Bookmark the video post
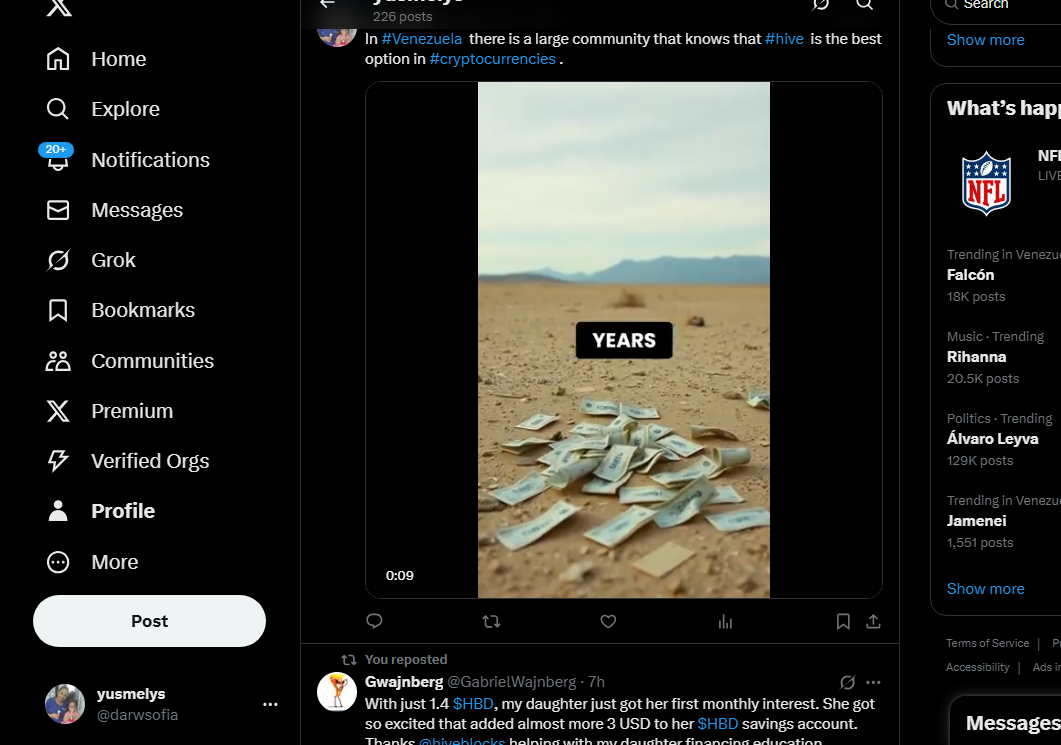The width and height of the screenshot is (1061, 745). pyautogui.click(x=843, y=621)
